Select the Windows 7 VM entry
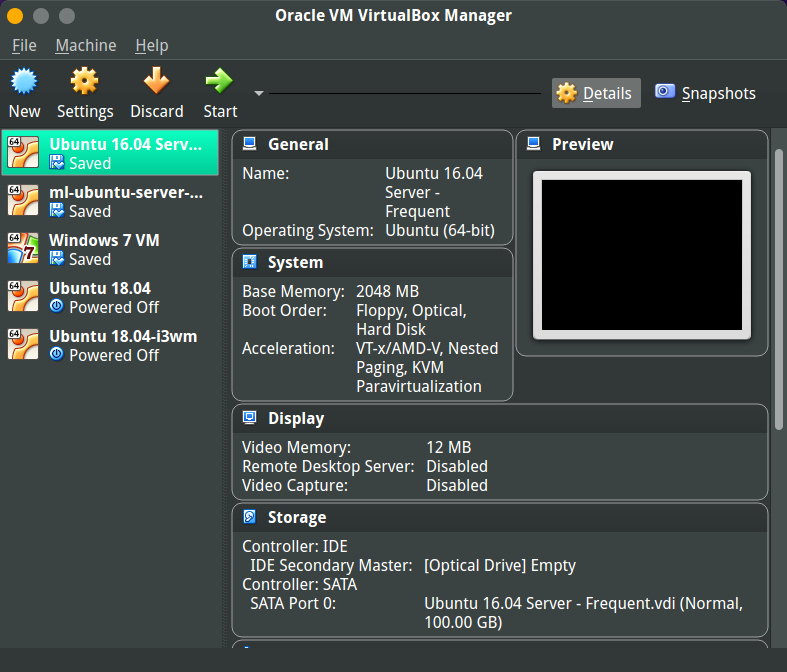Viewport: 787px width, 672px height. 110,249
